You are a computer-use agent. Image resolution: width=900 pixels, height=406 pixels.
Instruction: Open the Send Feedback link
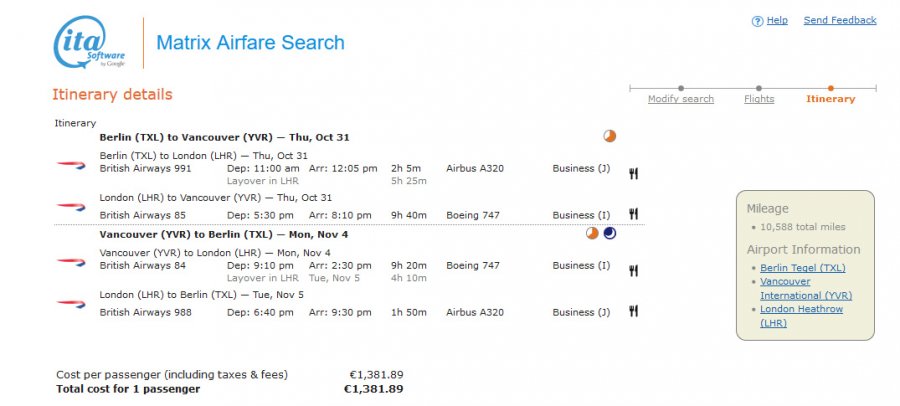(x=839, y=20)
